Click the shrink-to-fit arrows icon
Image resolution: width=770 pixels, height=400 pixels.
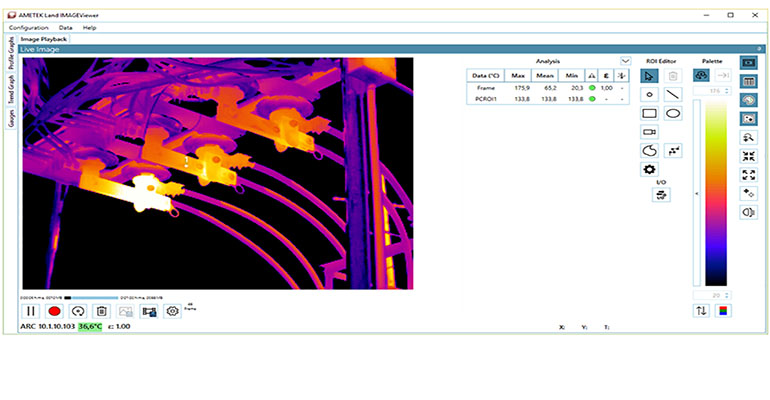coord(748,156)
